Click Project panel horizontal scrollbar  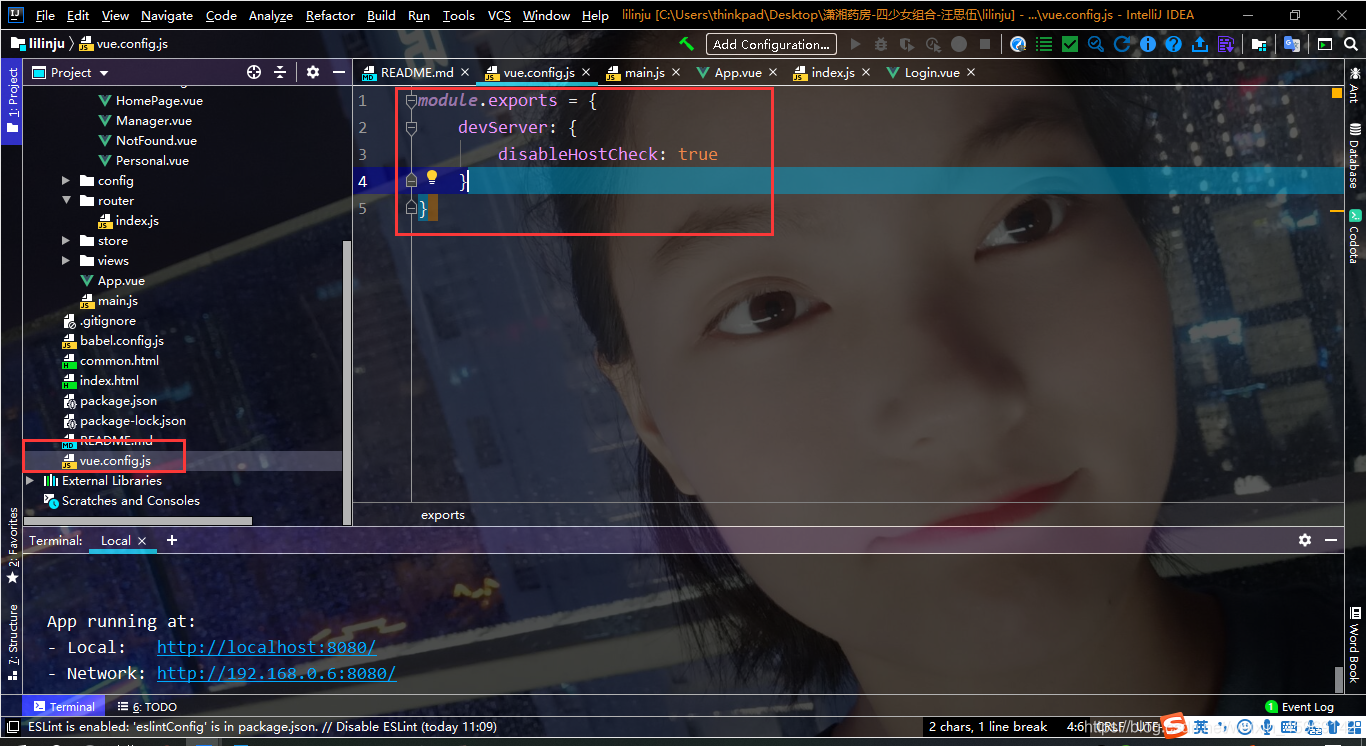click(138, 521)
